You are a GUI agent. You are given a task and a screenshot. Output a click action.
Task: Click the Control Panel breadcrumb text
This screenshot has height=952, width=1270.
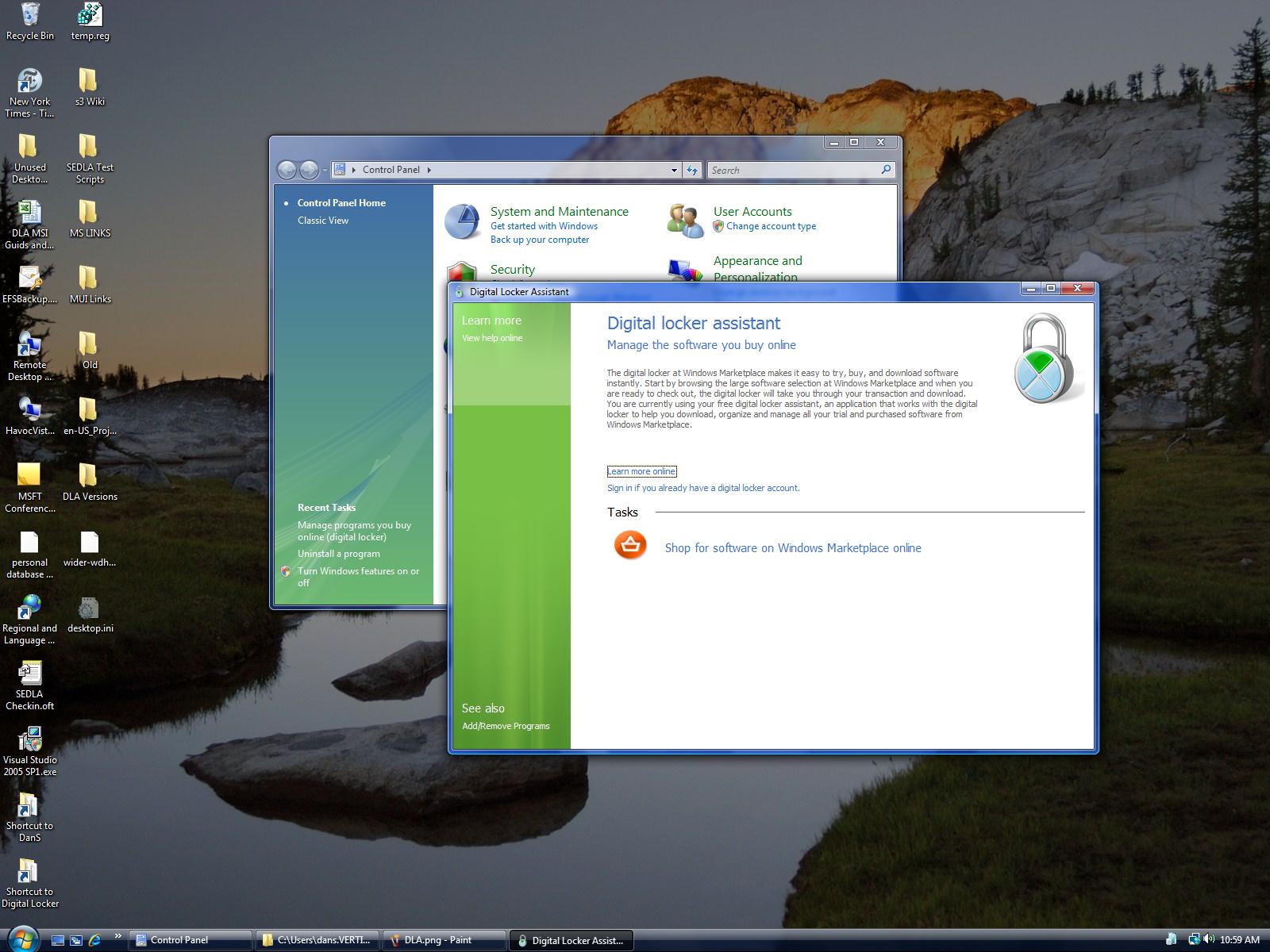point(391,170)
